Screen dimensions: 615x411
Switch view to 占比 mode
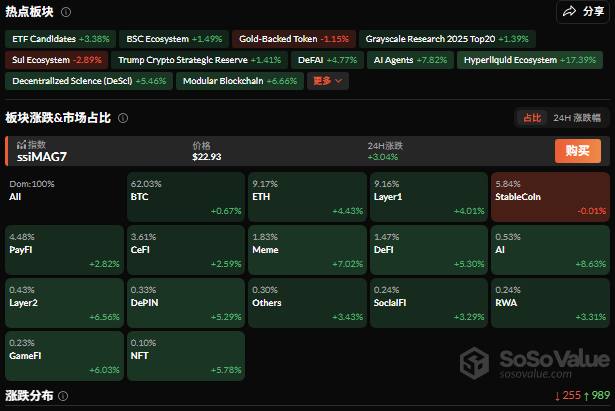tap(532, 118)
